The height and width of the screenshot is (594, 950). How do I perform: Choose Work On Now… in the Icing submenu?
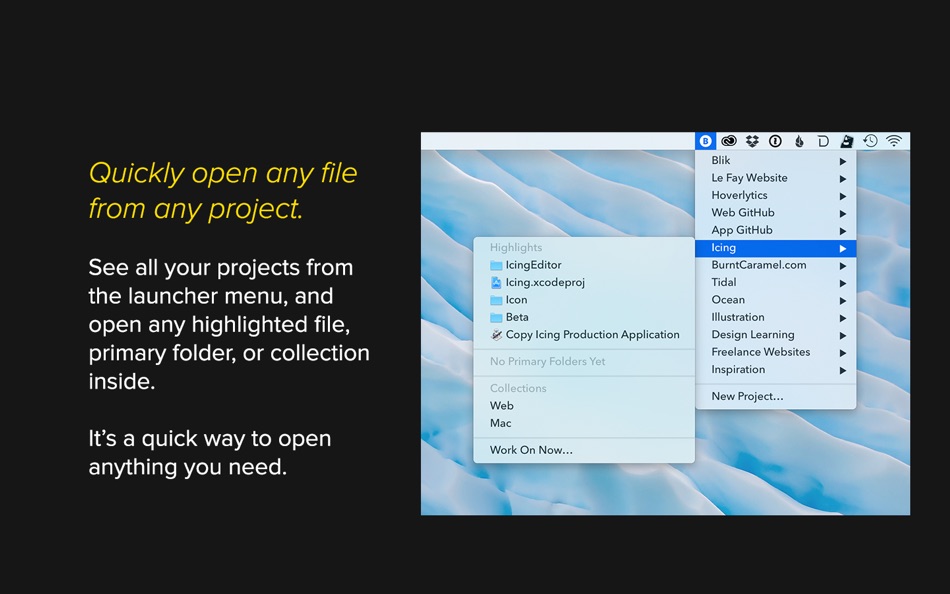click(x=584, y=450)
